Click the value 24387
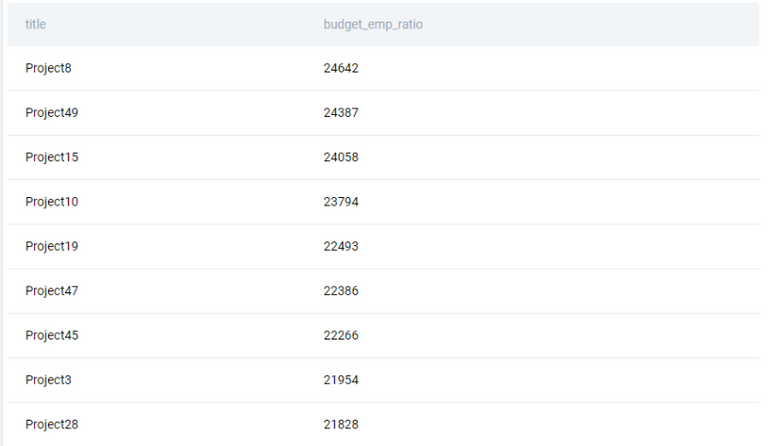 point(341,113)
